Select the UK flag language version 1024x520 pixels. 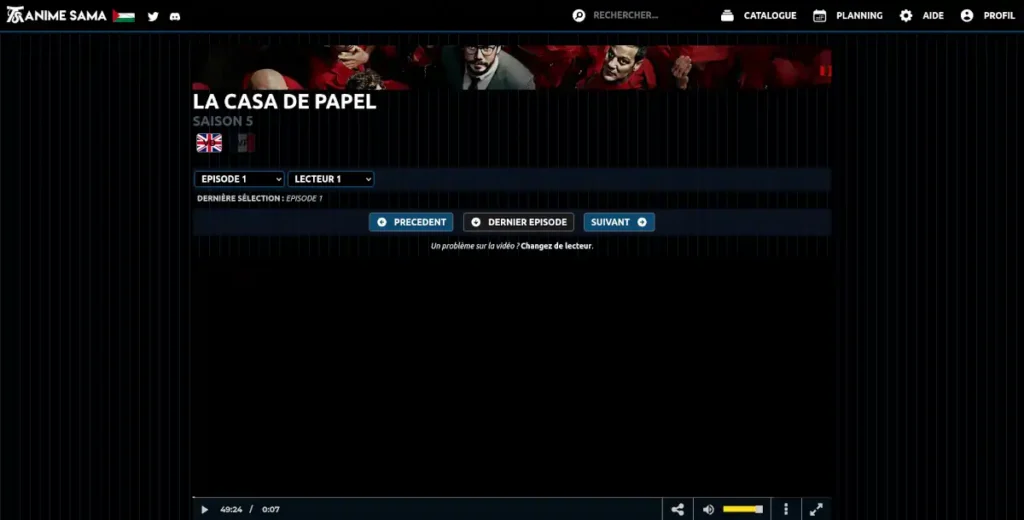[x=209, y=143]
